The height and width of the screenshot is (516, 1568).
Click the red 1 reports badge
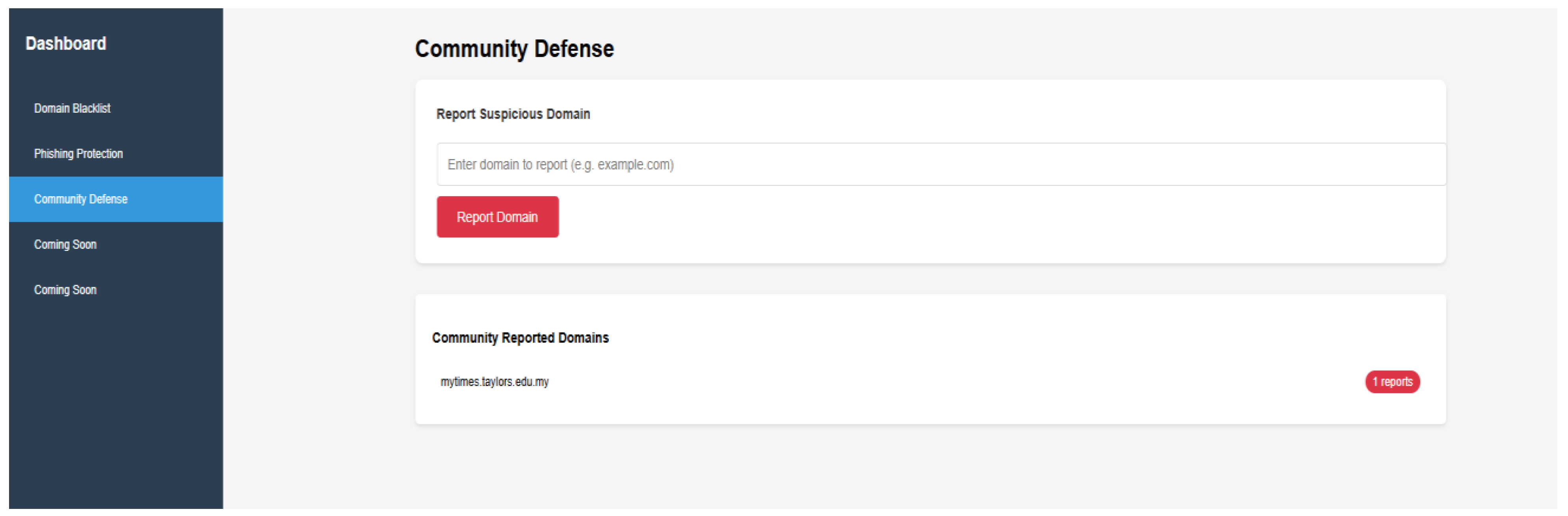pos(1392,382)
